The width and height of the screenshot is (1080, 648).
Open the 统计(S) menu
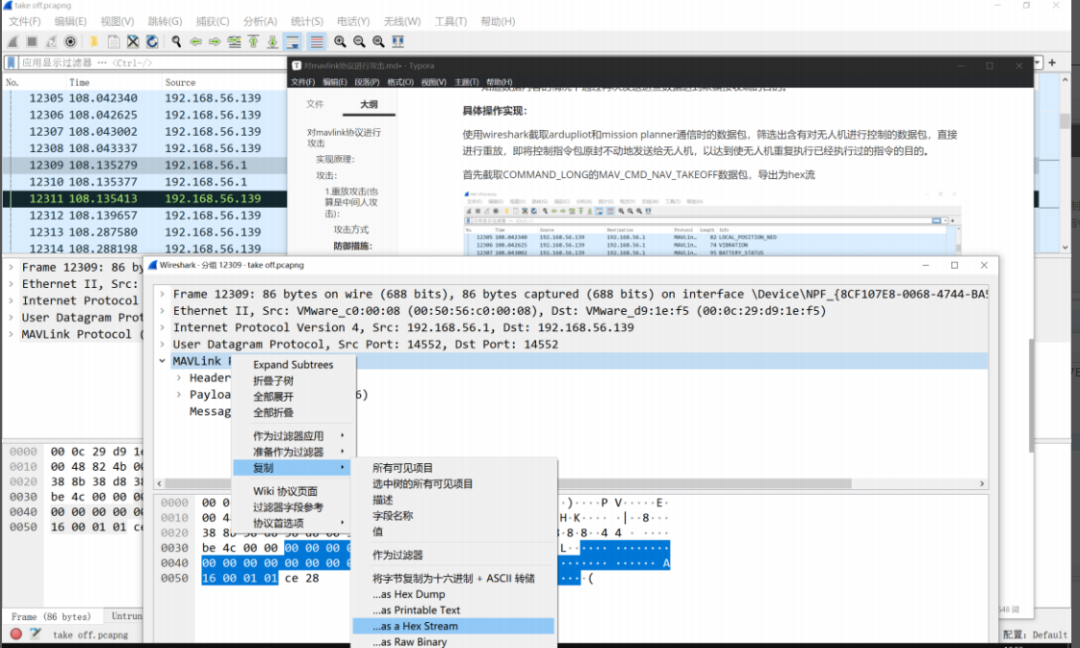[x=307, y=21]
